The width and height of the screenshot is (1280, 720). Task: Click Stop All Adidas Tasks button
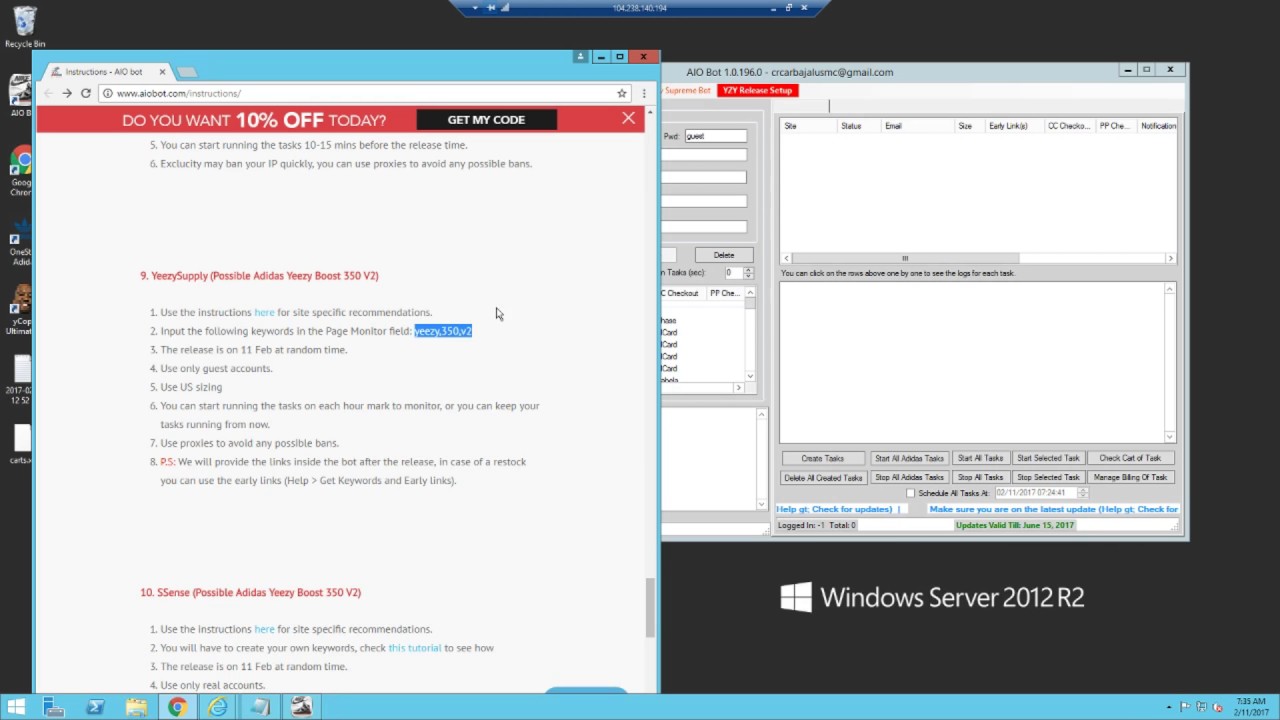[909, 477]
